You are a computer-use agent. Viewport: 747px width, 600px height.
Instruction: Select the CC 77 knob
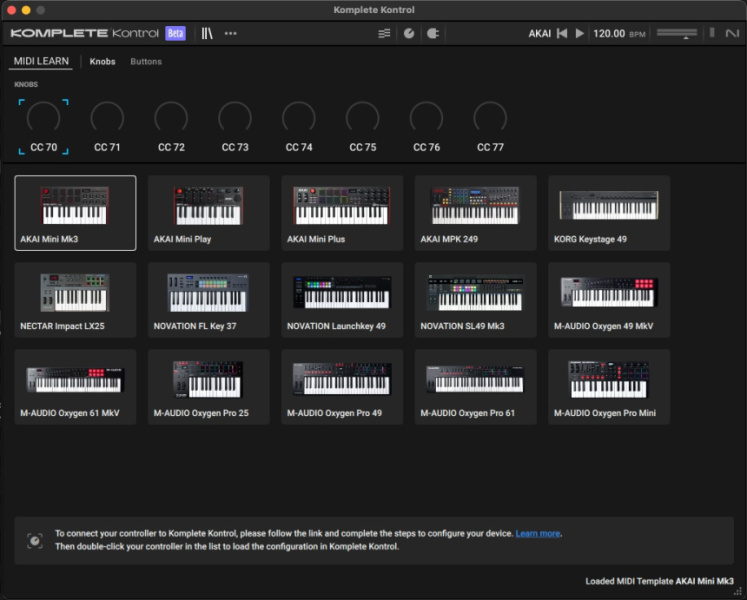click(x=490, y=127)
